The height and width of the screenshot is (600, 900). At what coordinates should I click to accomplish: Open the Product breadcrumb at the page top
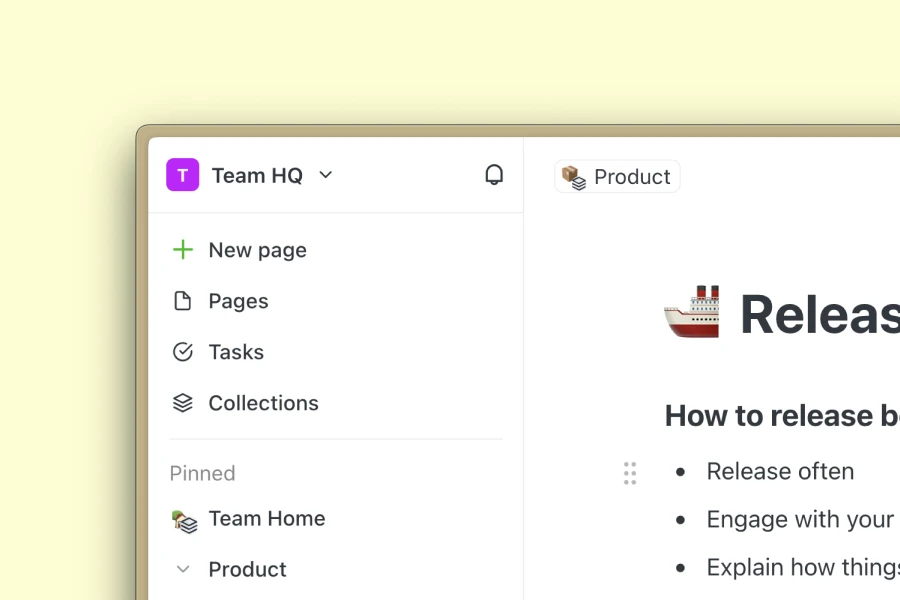coord(617,176)
